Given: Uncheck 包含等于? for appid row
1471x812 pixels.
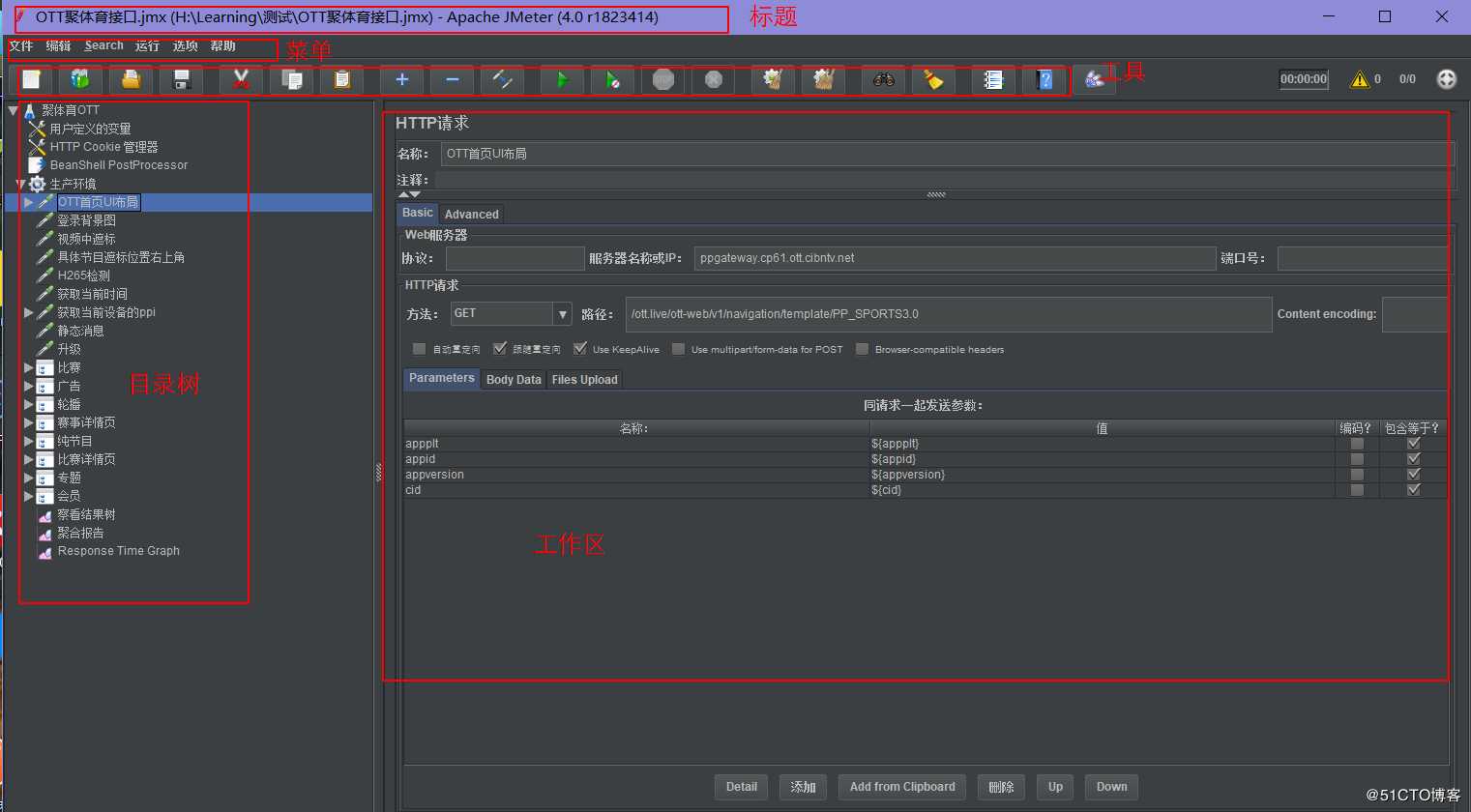Looking at the screenshot, I should point(1414,459).
